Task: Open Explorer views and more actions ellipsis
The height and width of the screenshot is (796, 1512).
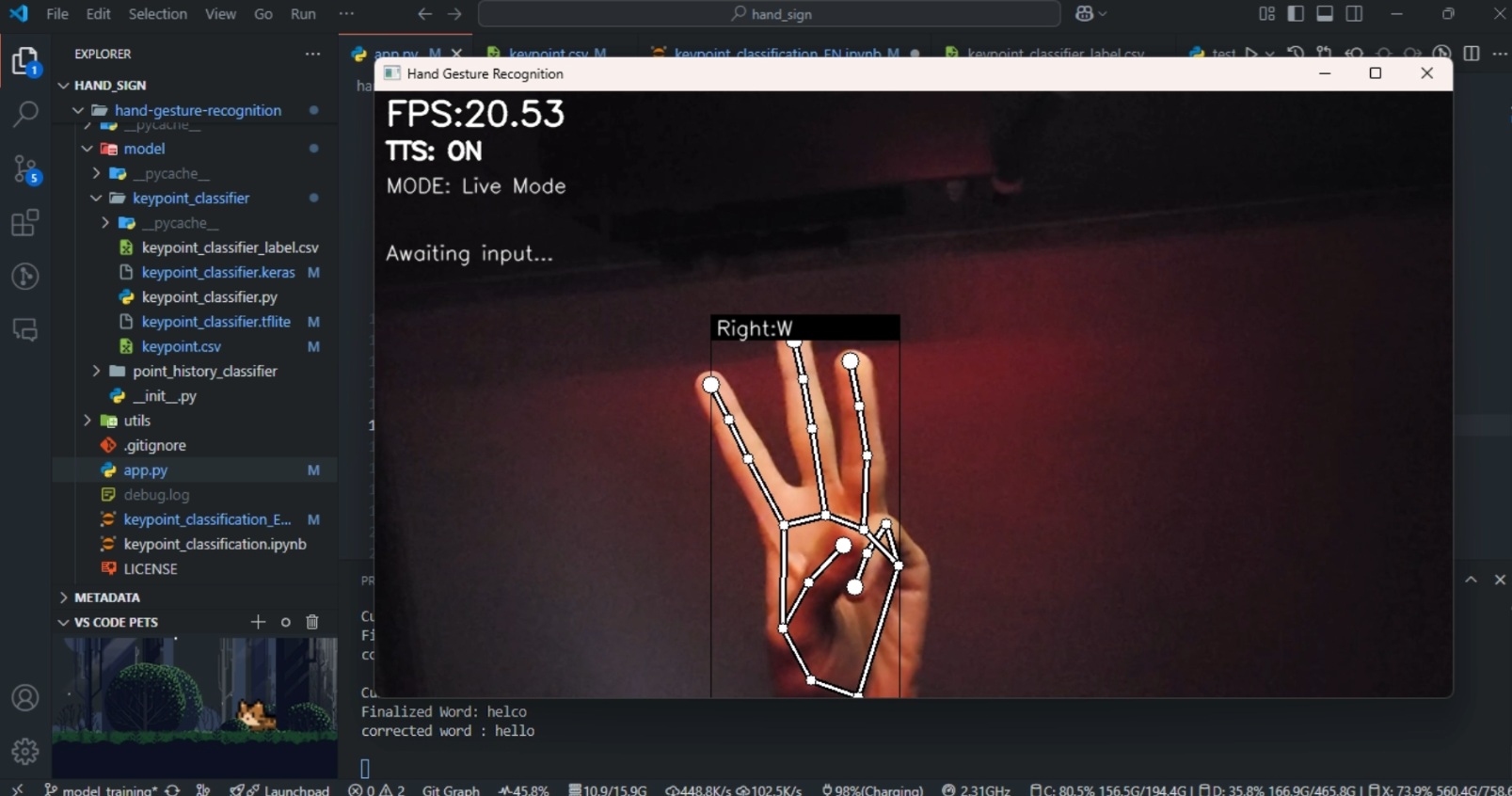Action: 312,54
